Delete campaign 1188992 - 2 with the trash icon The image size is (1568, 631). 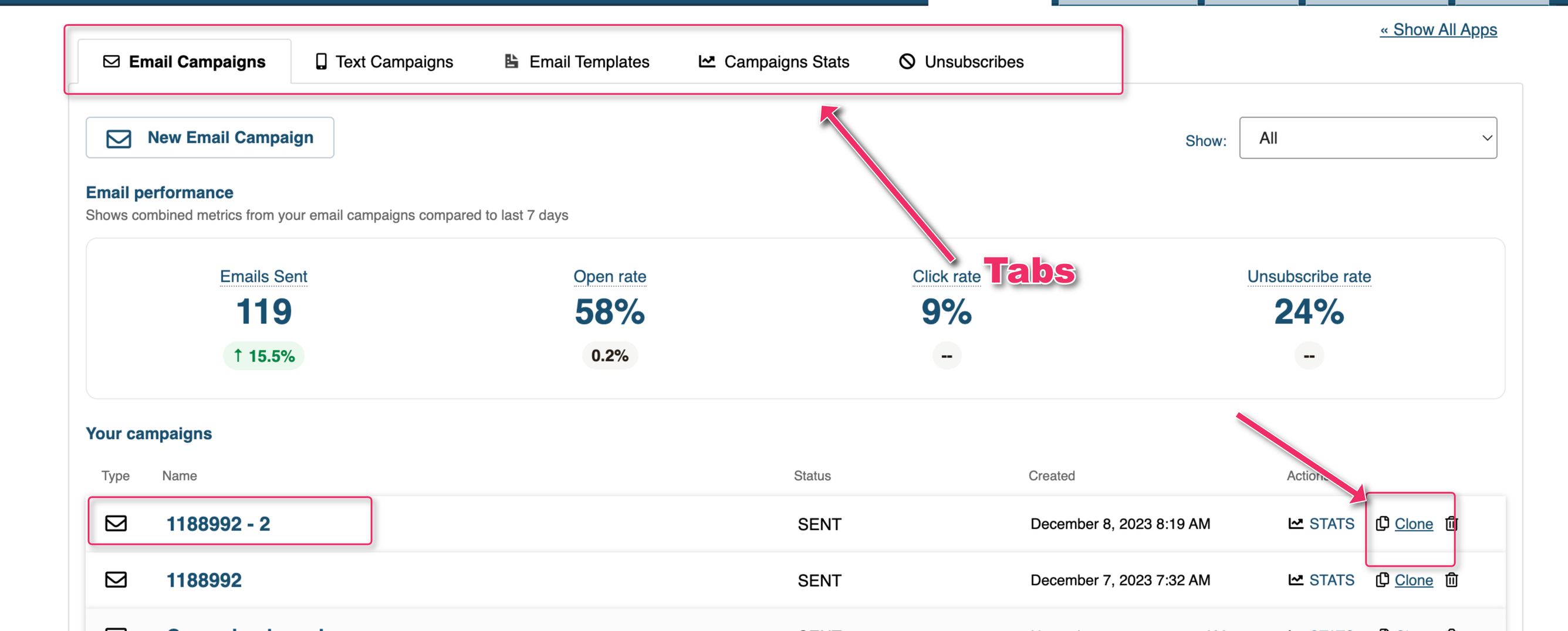pyautogui.click(x=1451, y=523)
